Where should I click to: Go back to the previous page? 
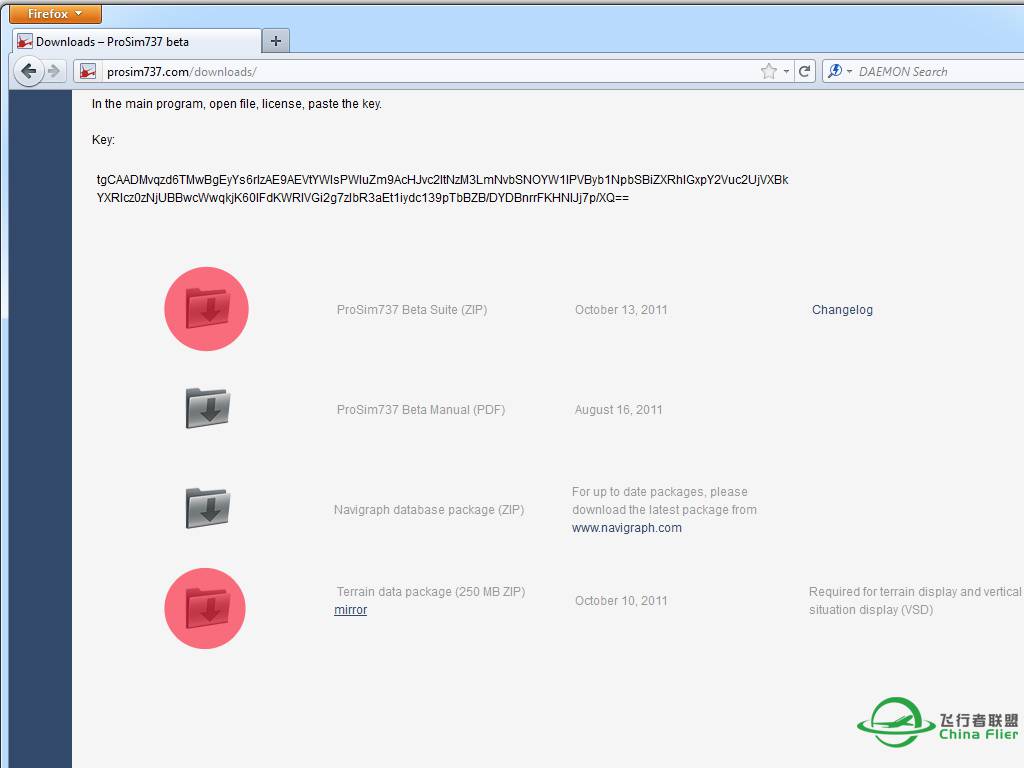click(x=28, y=71)
